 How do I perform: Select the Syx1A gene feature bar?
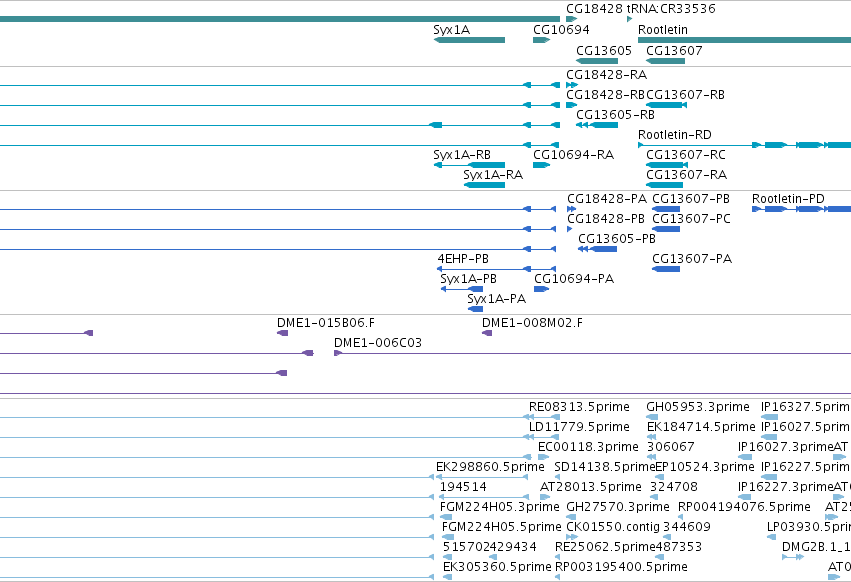(469, 40)
